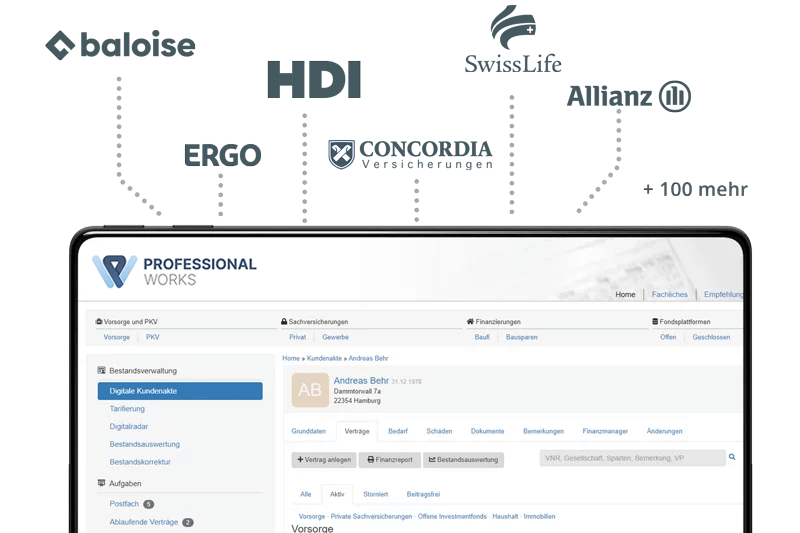The height and width of the screenshot is (533, 800).
Task: Open the PKV link
Action: tap(153, 337)
